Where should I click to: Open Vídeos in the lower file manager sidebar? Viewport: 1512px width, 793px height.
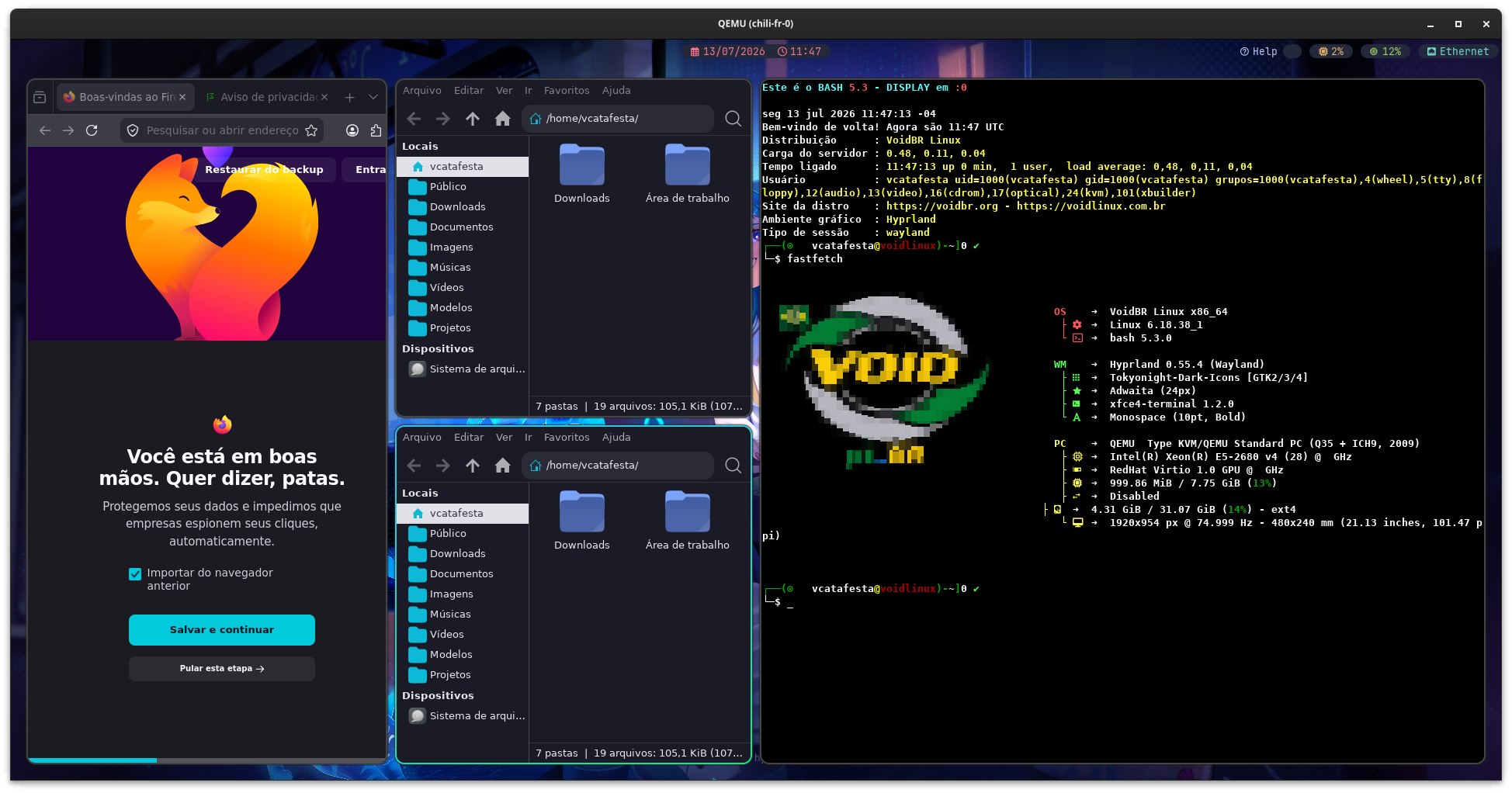coord(463,635)
